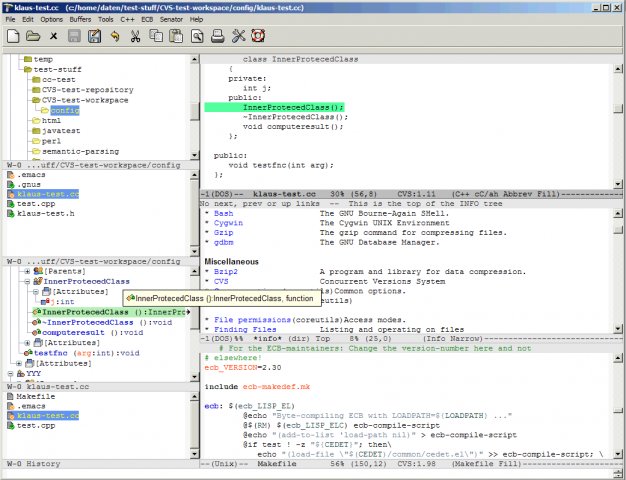Open Preferences with the tools icon
The height and width of the screenshot is (480, 626).
click(238, 37)
